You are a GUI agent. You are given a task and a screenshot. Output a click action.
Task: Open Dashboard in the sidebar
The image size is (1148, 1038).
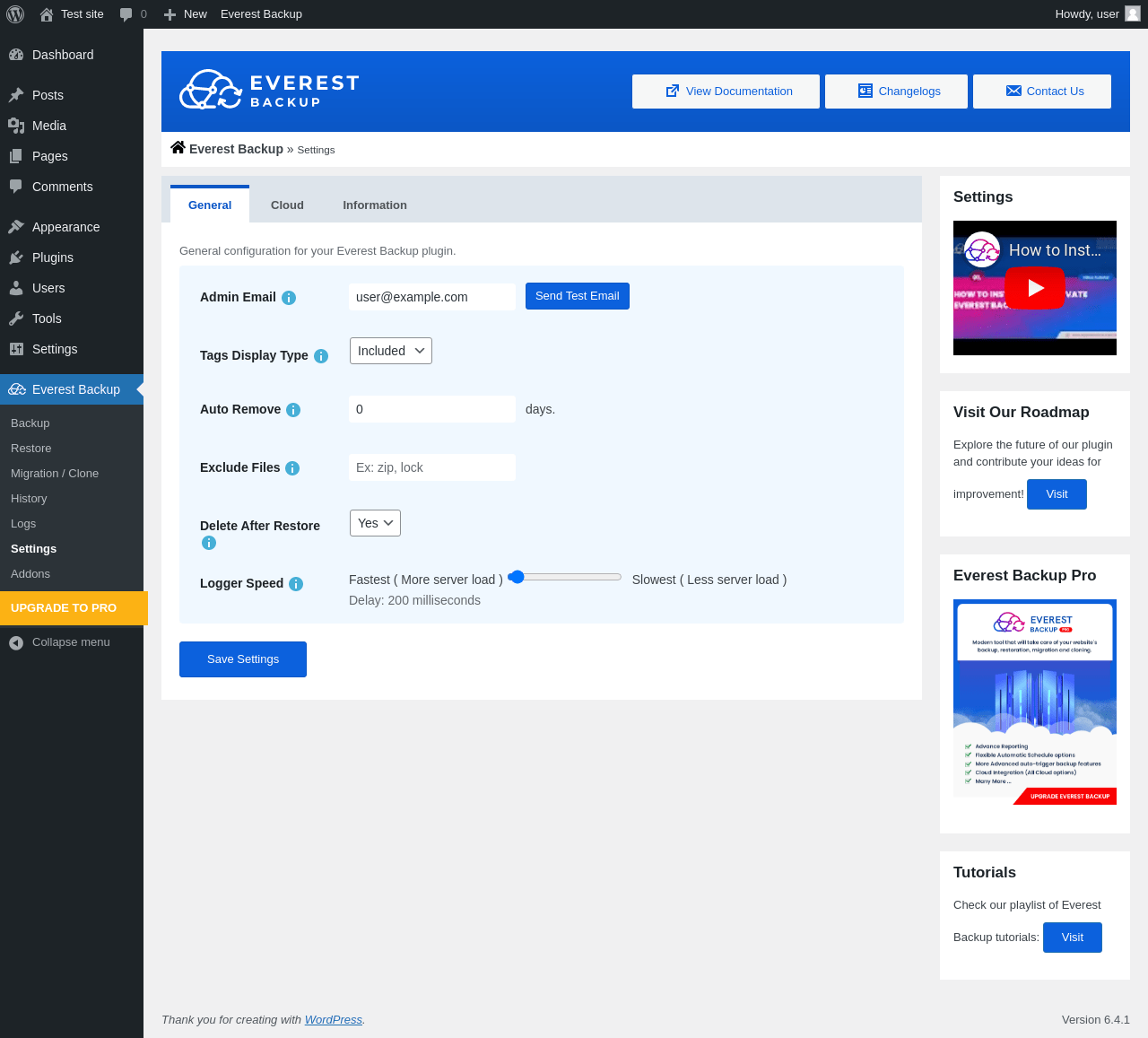tap(72, 55)
